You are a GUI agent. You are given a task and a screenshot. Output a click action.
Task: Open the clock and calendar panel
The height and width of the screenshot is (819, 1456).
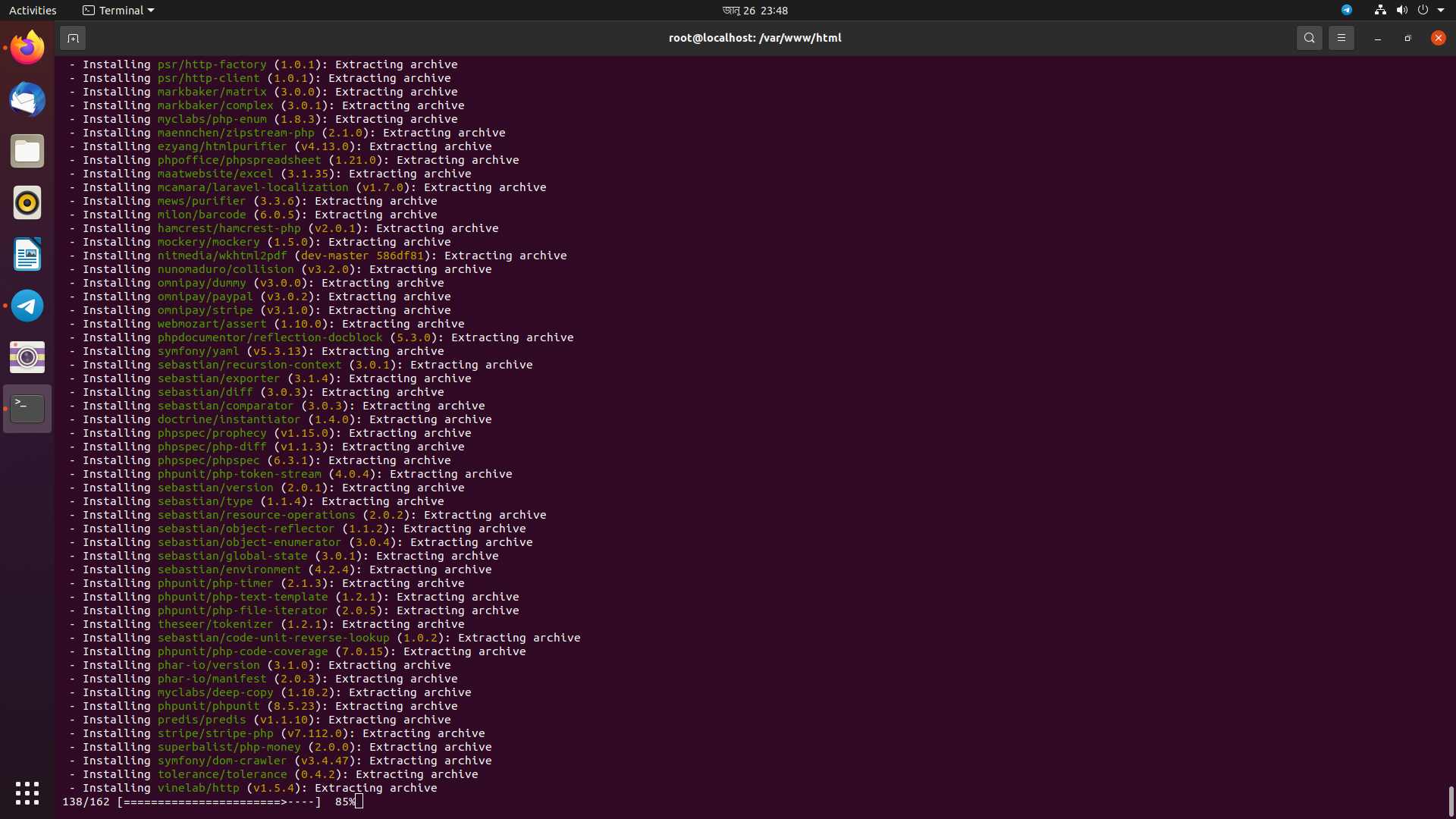coord(755,10)
